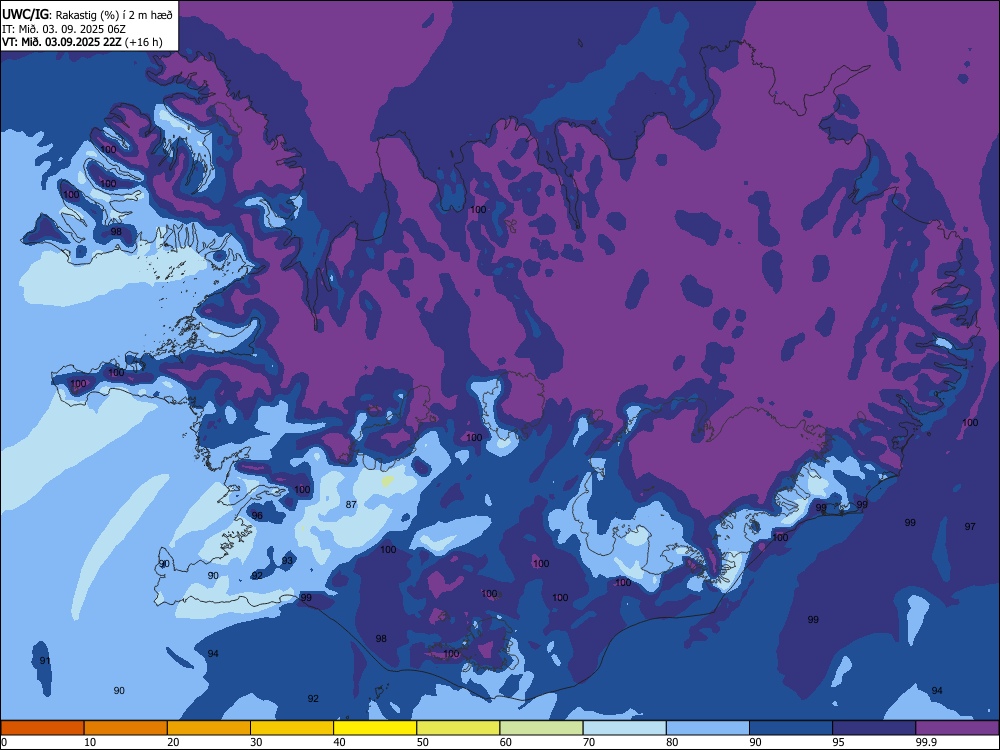Viewport: 1000px width, 750px height.
Task: Click the legend label '40'
Action: pyautogui.click(x=339, y=742)
